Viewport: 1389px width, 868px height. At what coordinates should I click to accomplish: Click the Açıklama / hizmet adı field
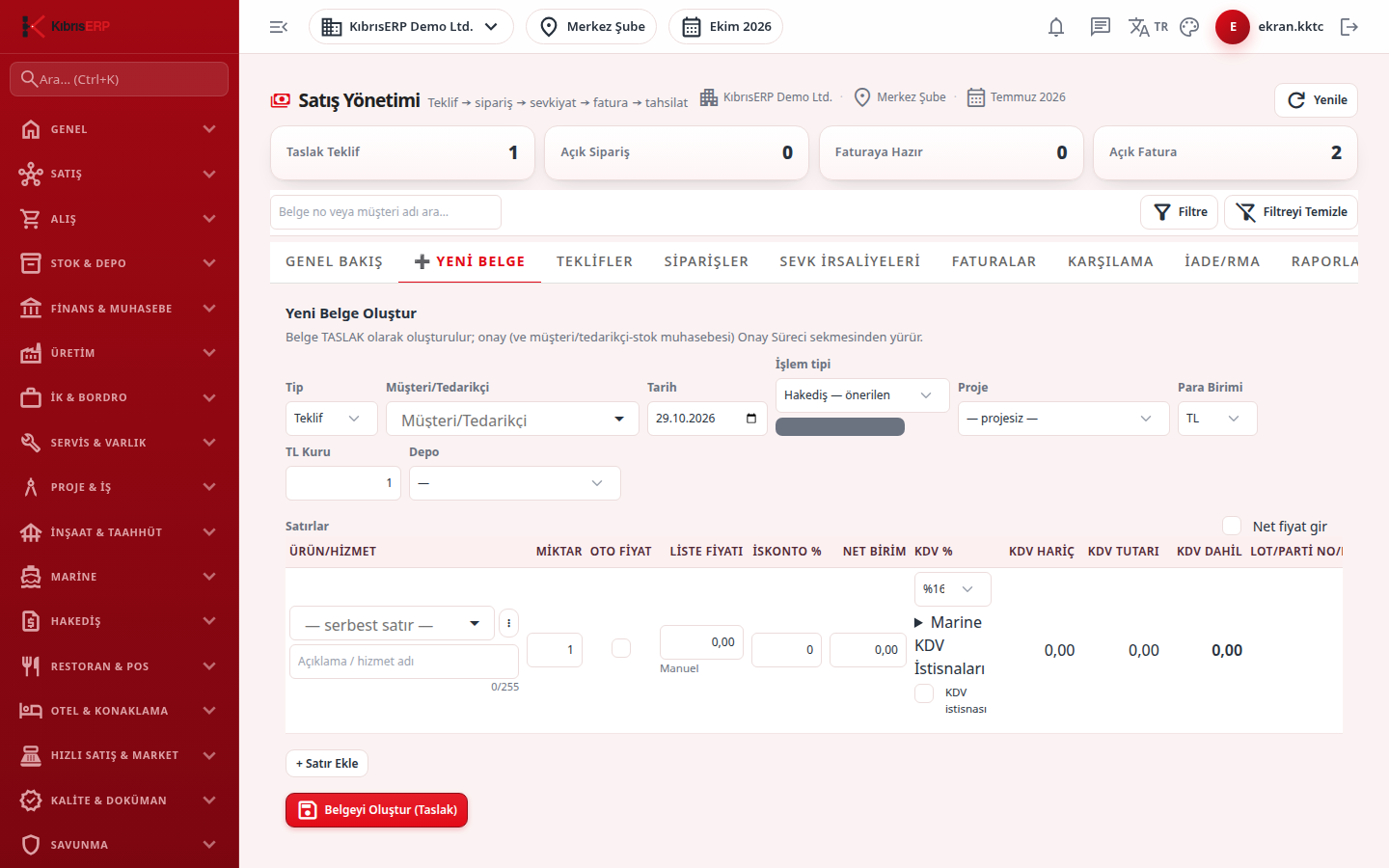tap(404, 662)
